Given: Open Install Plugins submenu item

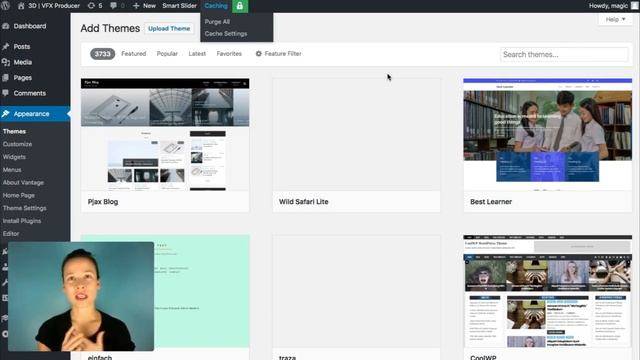Looking at the screenshot, I should (x=22, y=221).
